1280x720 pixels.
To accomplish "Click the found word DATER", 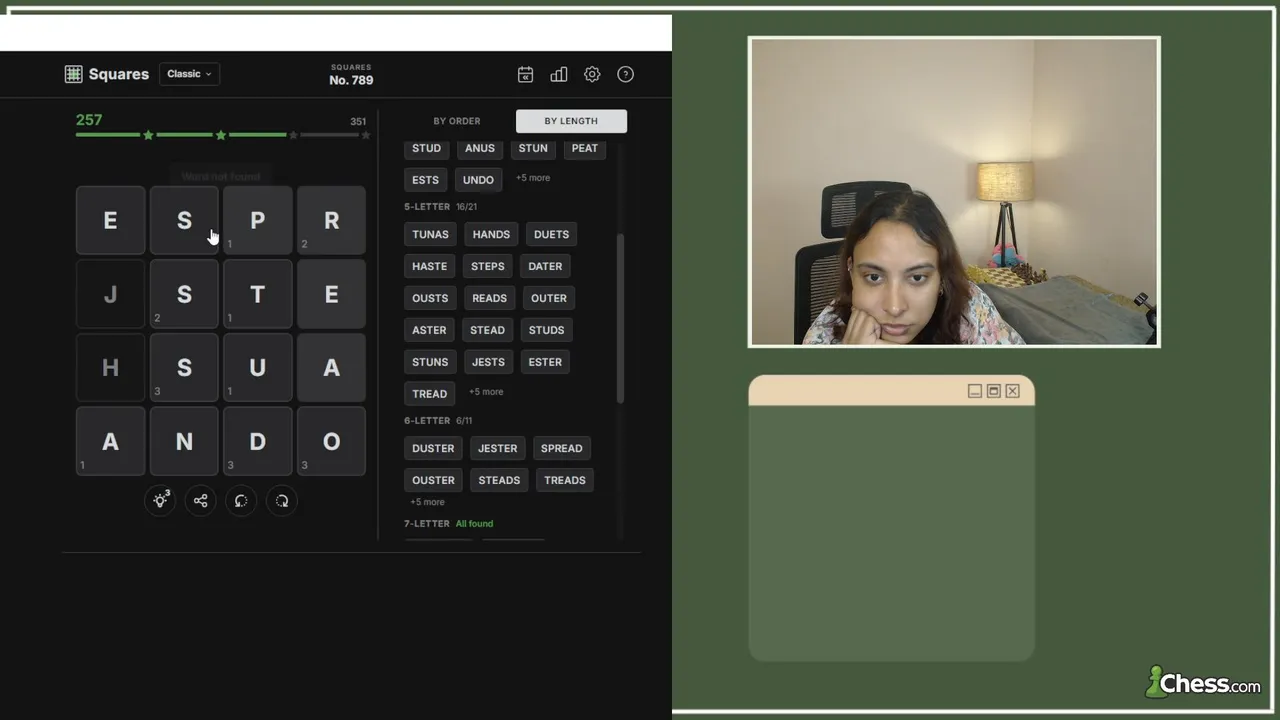I will tap(545, 266).
